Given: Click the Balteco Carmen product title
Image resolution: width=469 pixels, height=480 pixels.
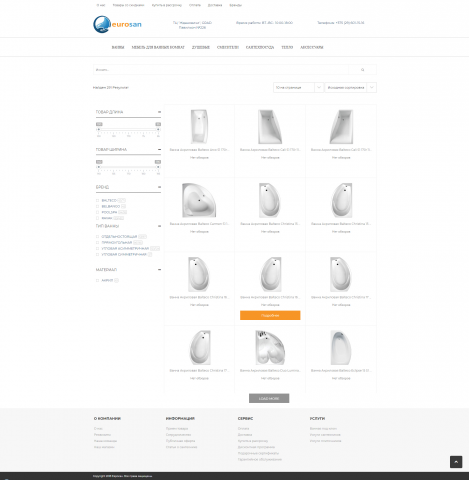Looking at the screenshot, I should (x=199, y=224).
